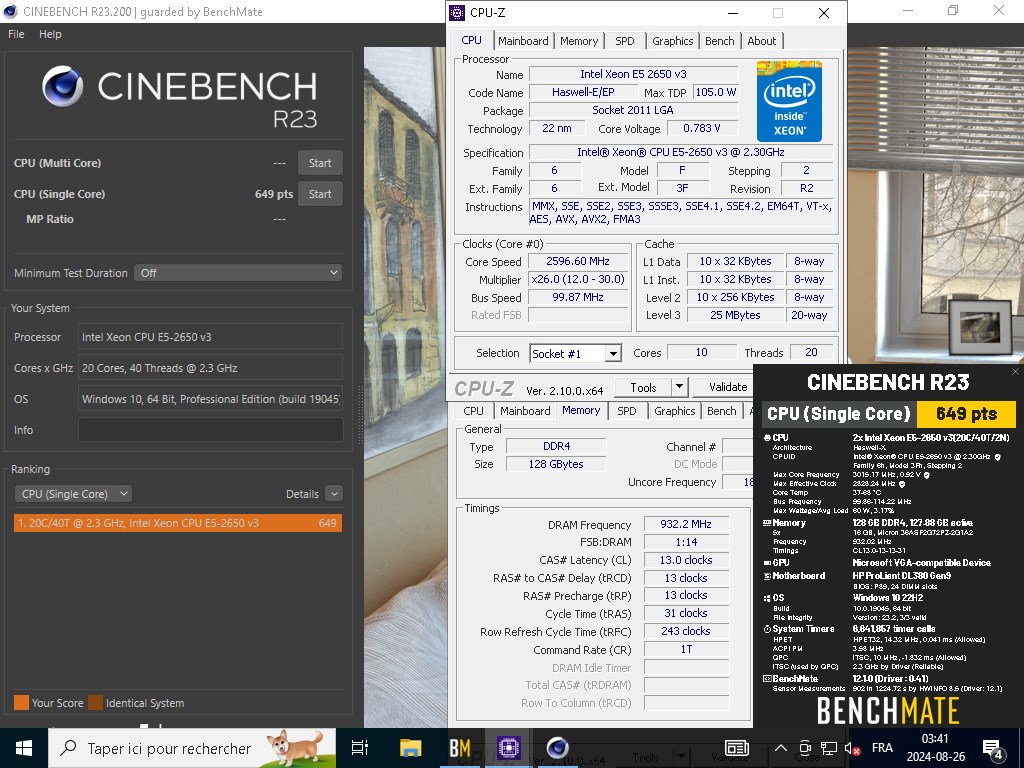The height and width of the screenshot is (768, 1024).
Task: Click the Cinebench title bar icon
Action: tap(10, 11)
